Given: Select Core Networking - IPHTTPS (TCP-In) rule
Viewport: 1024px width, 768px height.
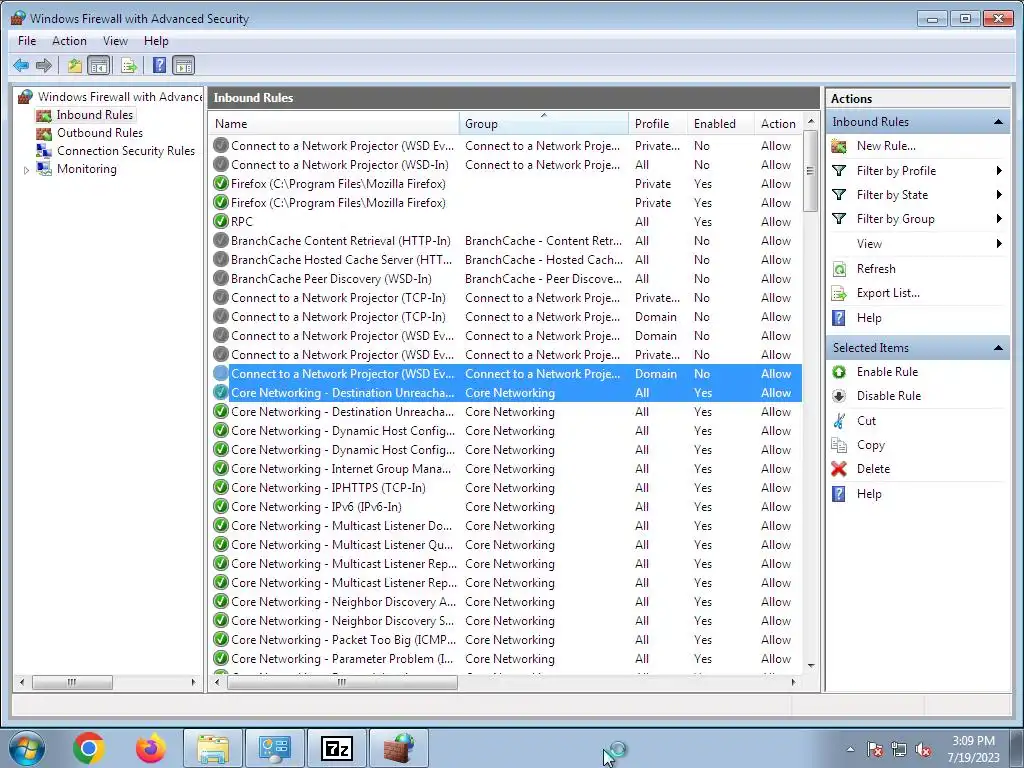Looking at the screenshot, I should [x=506, y=488].
